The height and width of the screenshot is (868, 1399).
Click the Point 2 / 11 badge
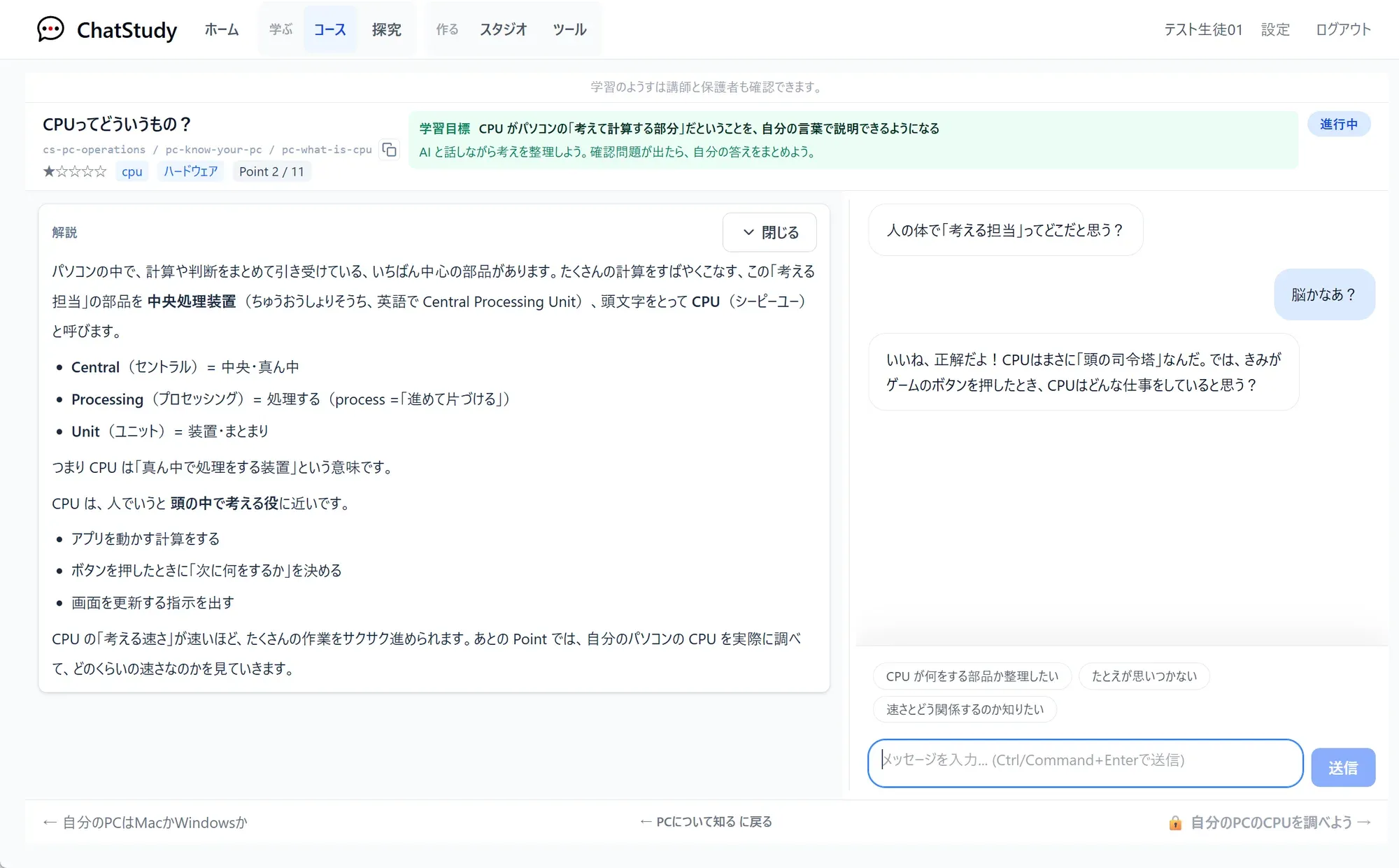coord(271,171)
